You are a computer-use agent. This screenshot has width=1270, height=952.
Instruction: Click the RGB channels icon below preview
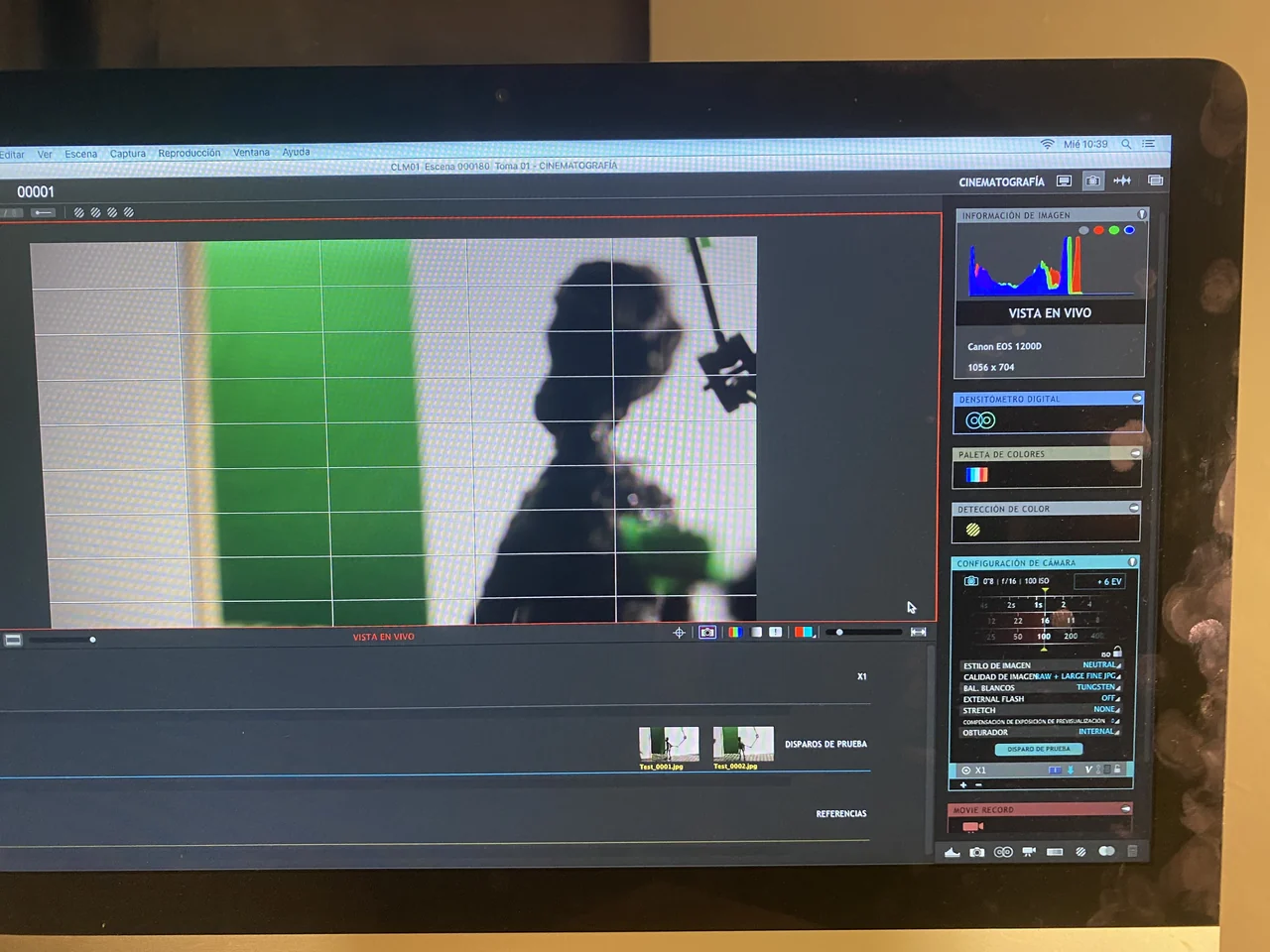(x=734, y=632)
